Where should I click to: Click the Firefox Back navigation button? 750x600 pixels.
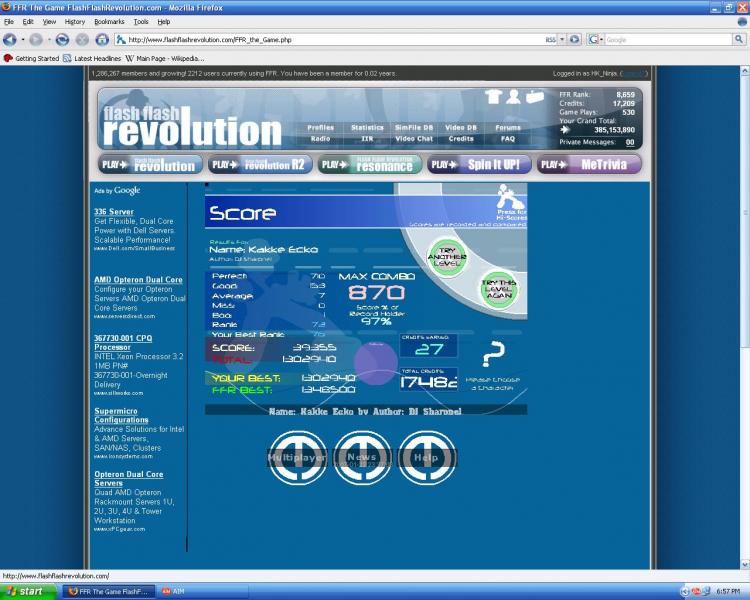[x=10, y=39]
